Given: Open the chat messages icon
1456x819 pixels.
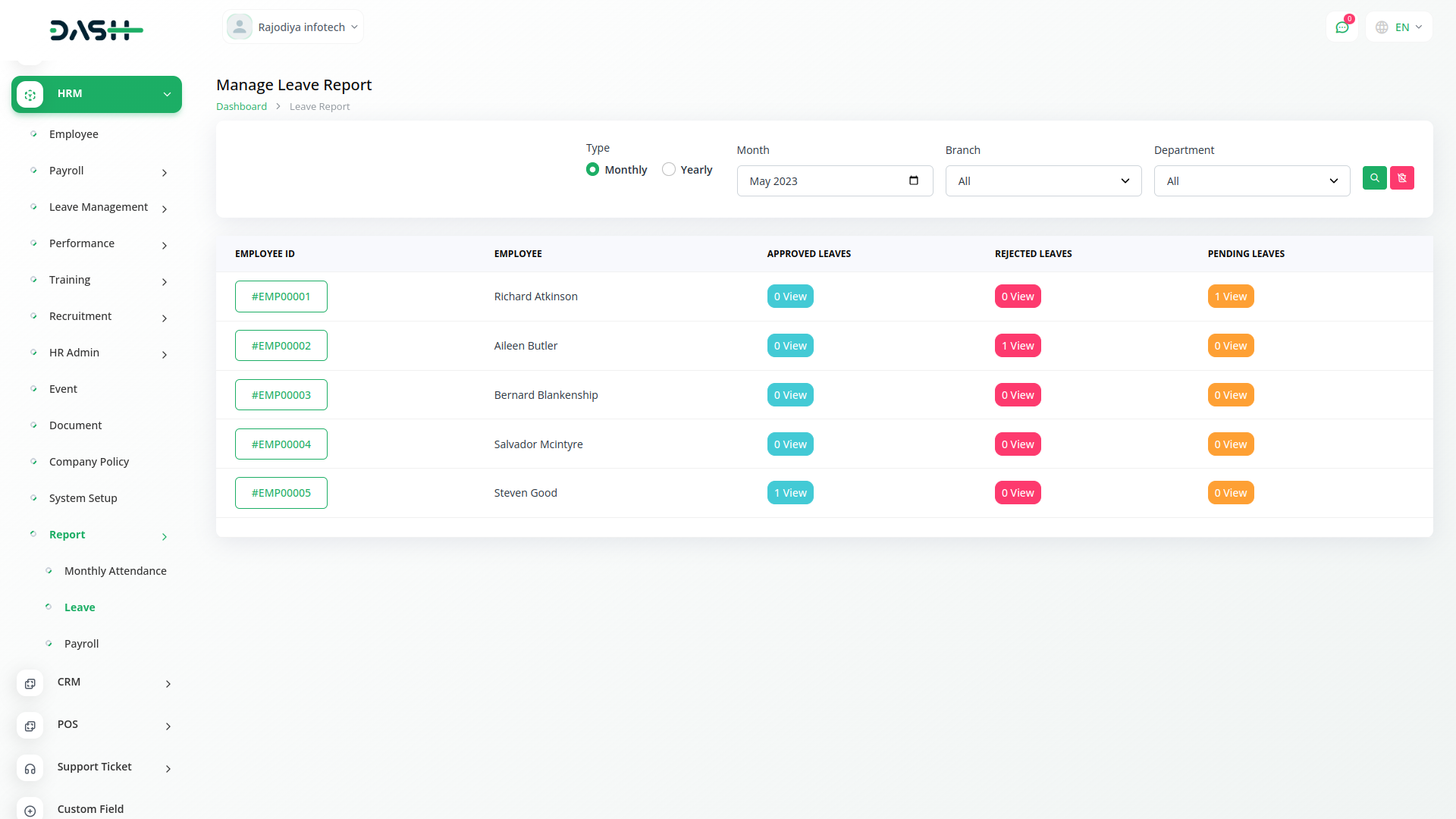Looking at the screenshot, I should coord(1341,27).
